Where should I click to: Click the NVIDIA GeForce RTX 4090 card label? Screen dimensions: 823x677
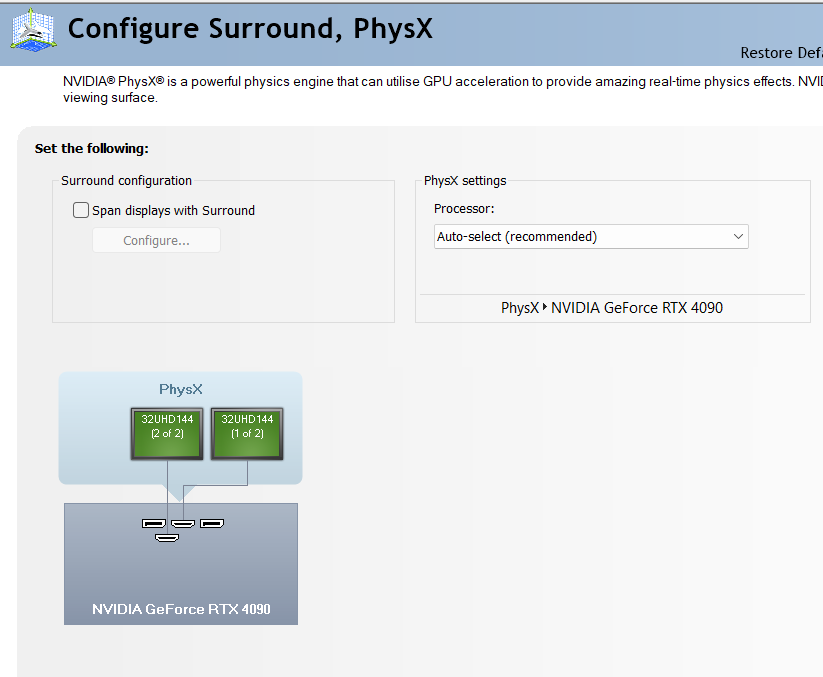pos(181,609)
